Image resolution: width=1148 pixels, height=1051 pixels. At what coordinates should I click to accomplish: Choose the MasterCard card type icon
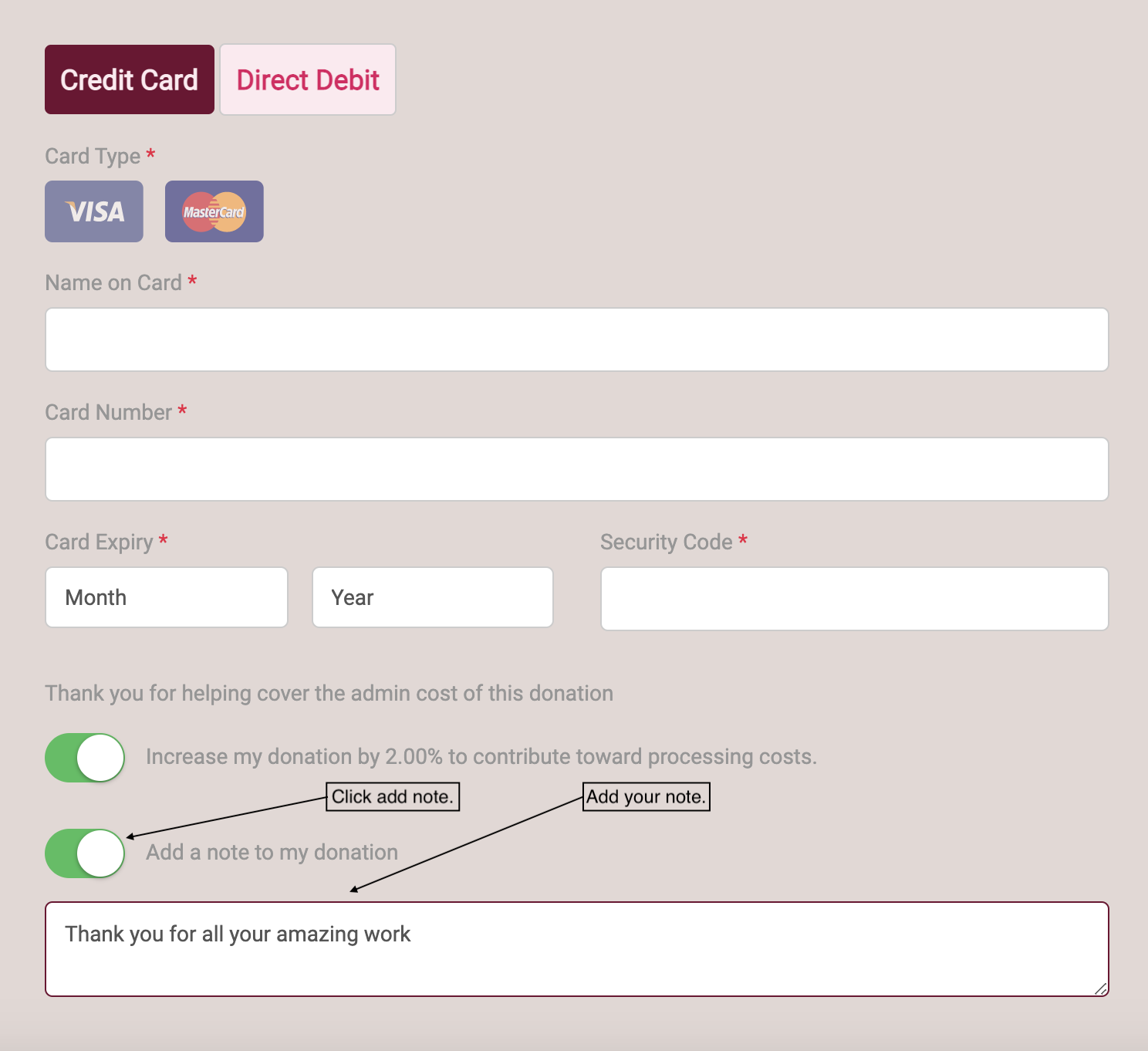click(x=214, y=211)
